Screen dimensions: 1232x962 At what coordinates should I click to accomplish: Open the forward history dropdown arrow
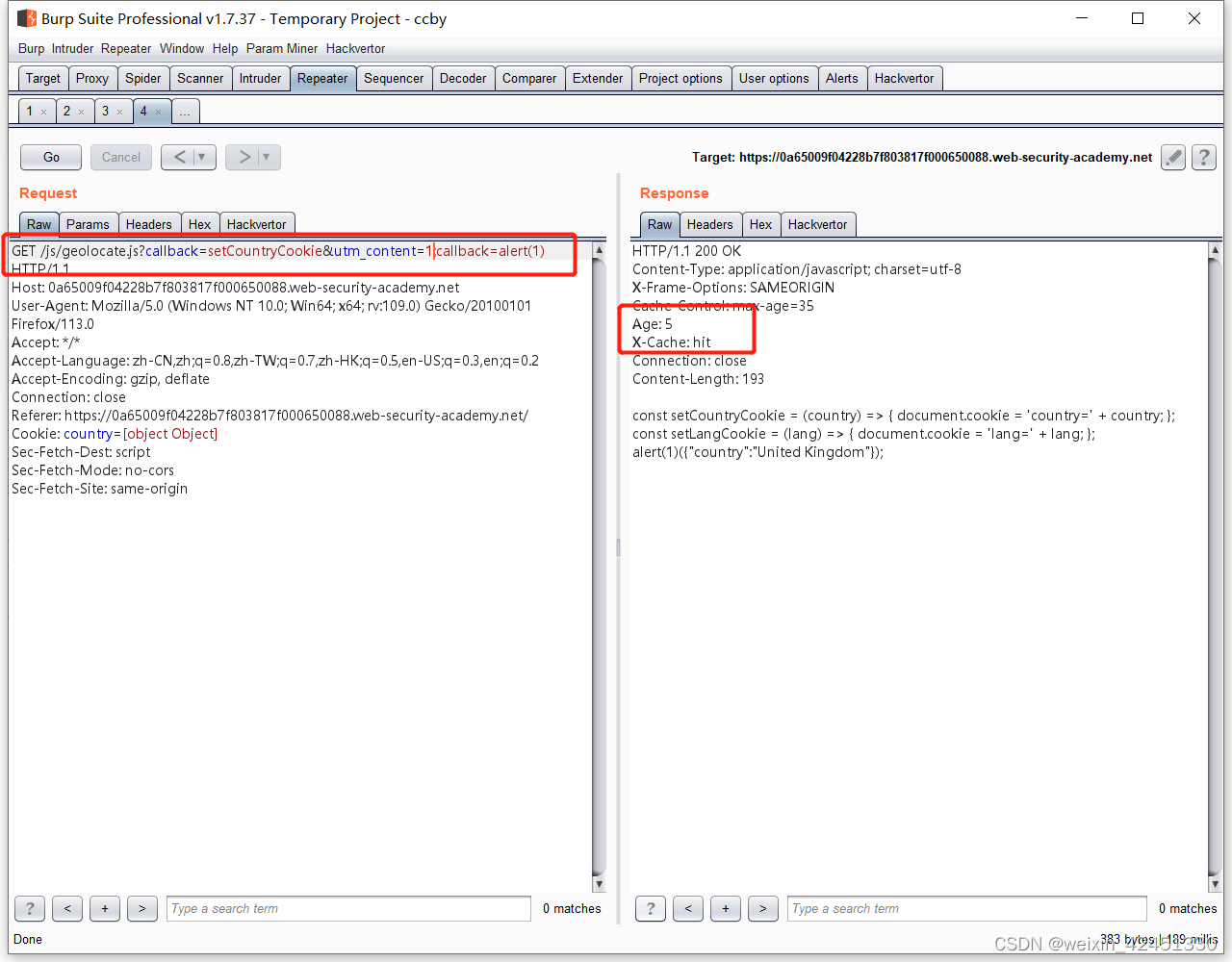click(268, 157)
